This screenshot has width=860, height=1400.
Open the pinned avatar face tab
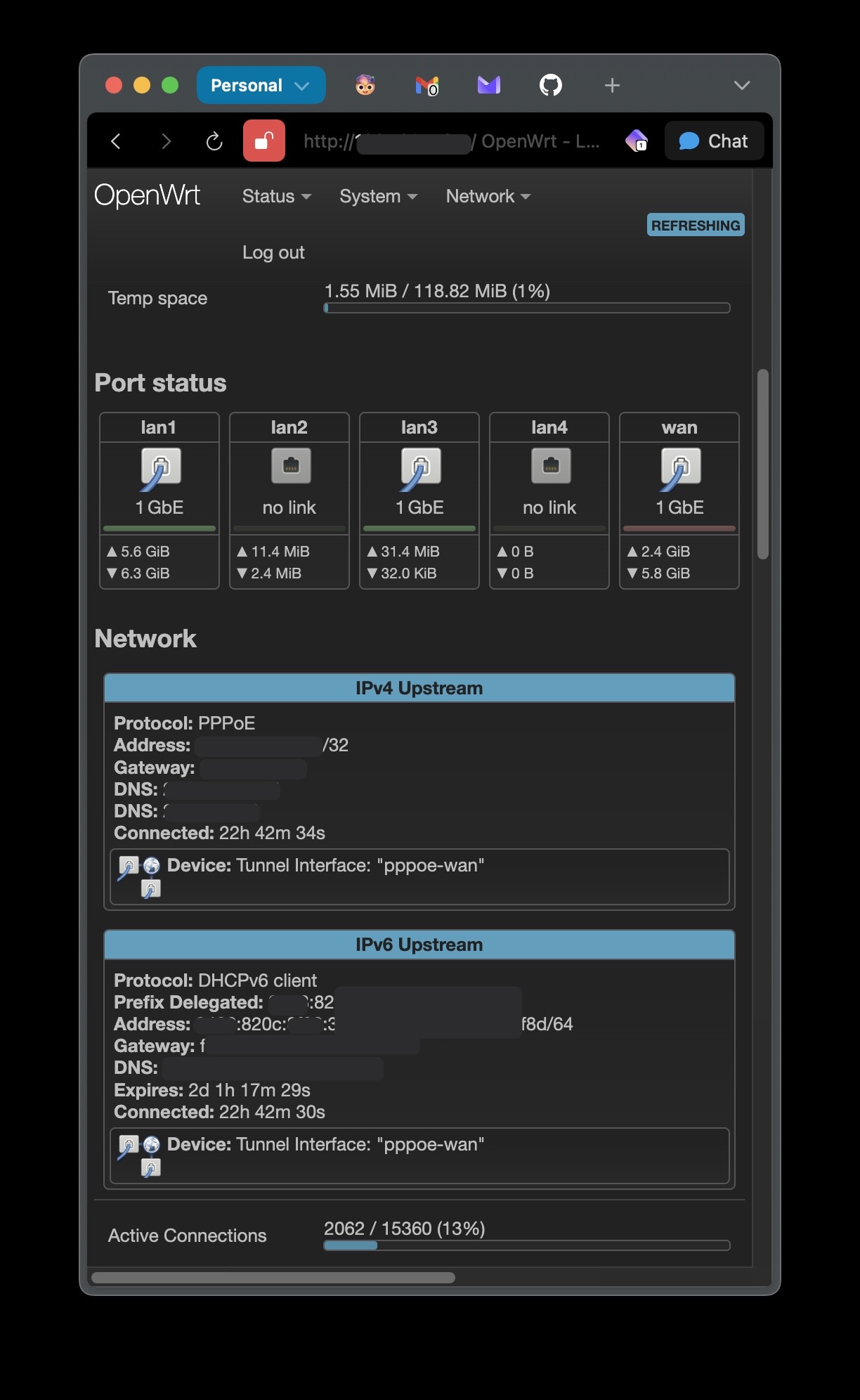365,85
